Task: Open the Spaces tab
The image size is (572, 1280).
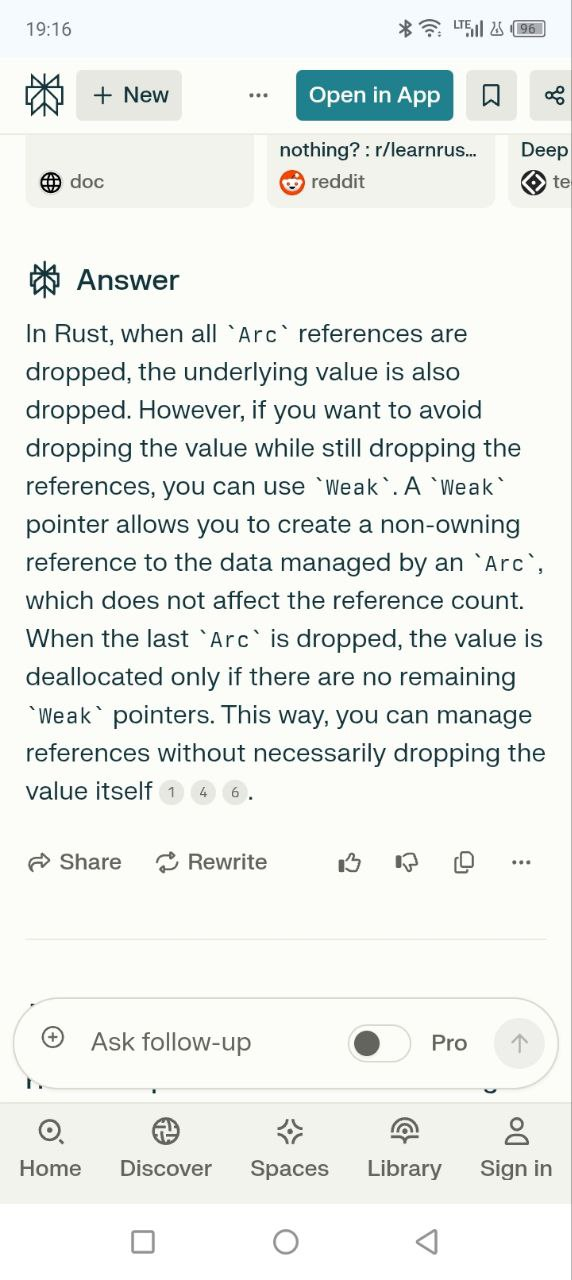Action: tap(289, 1148)
